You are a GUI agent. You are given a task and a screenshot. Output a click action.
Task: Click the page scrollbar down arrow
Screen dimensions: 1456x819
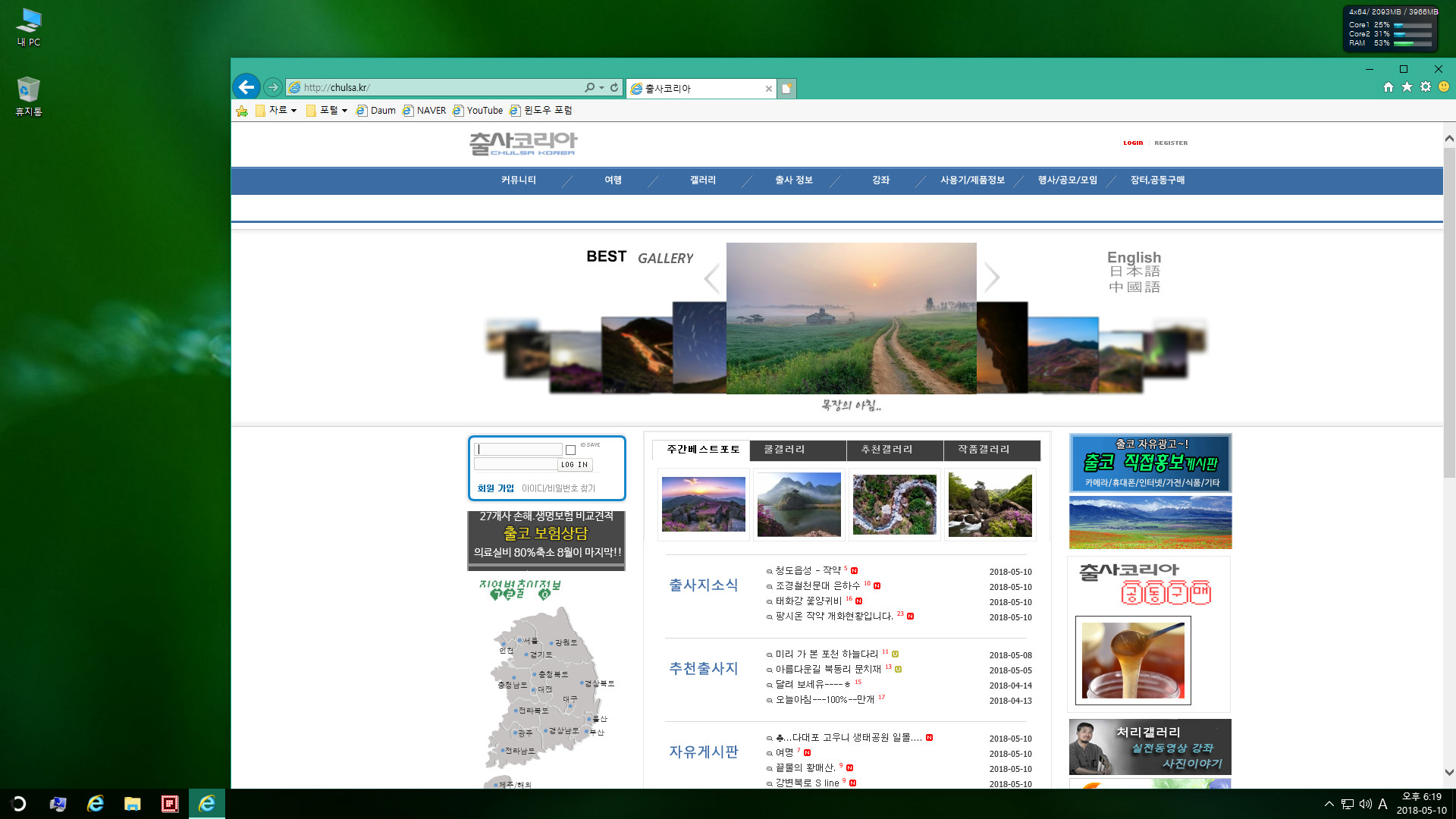[x=1449, y=773]
